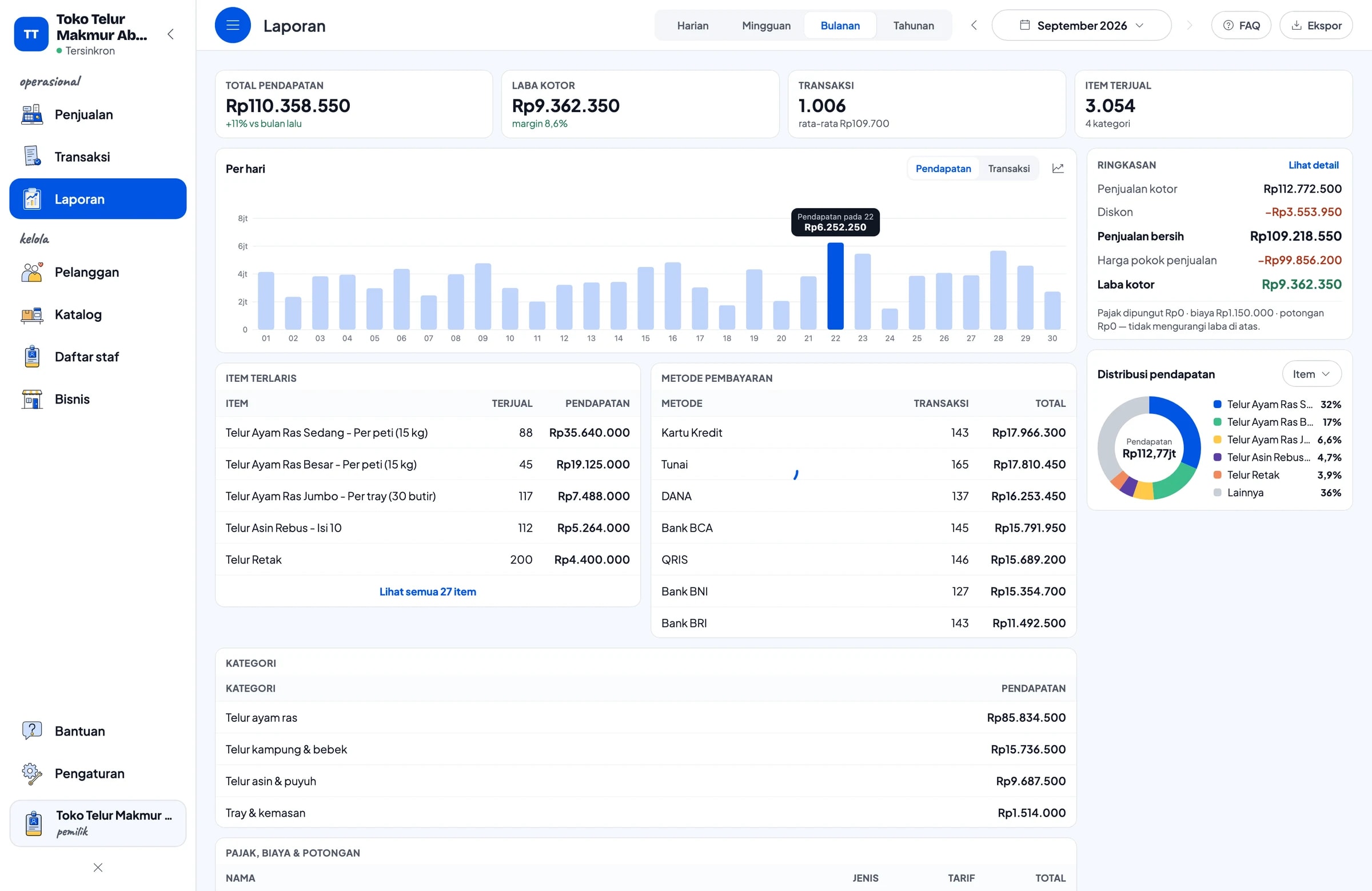Open Lihat detail in Ringkasan
The image size is (1372, 891).
(x=1313, y=165)
